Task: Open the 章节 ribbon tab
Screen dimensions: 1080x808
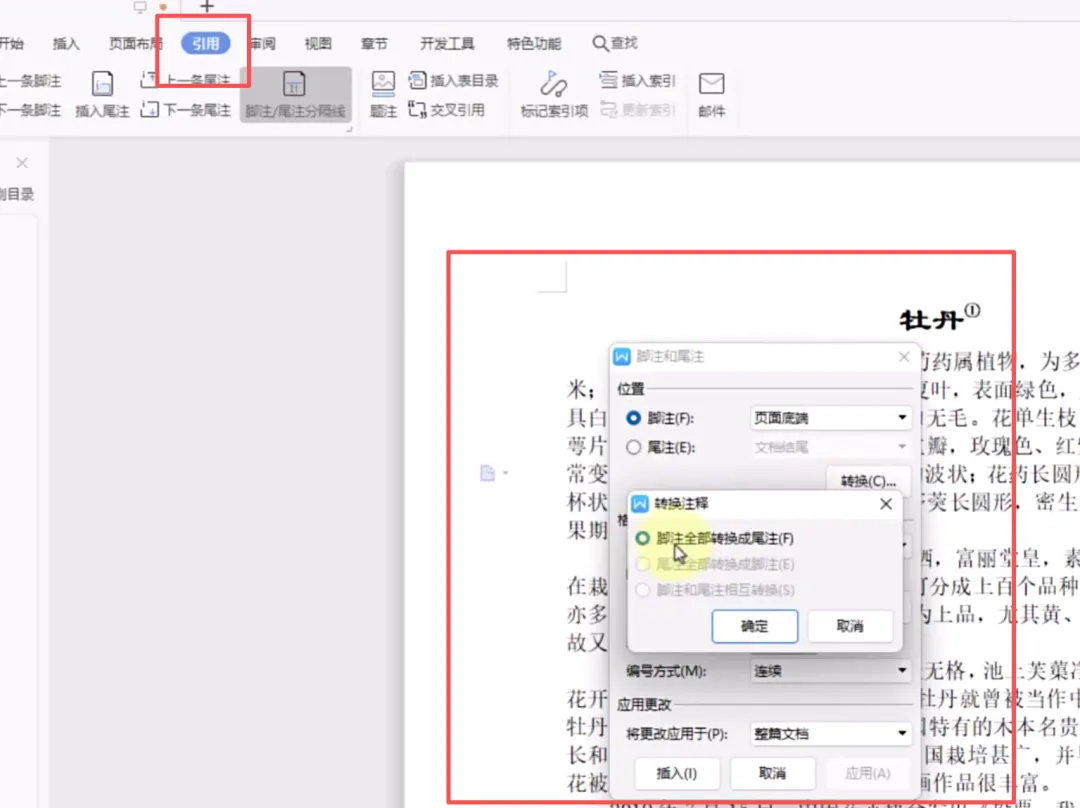Action: (x=374, y=43)
